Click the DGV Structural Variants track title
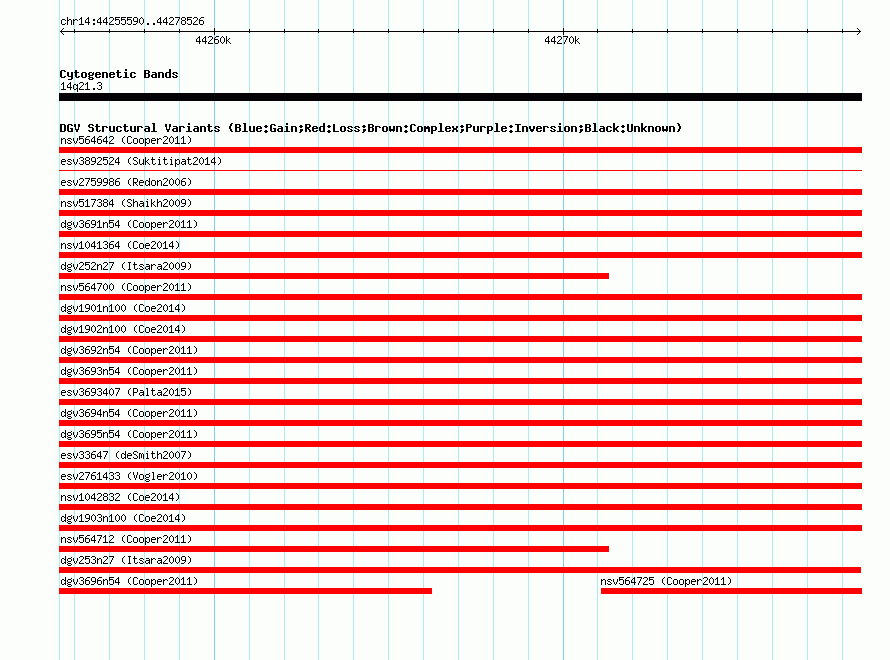Screen dimensions: 890x660 click(371, 128)
